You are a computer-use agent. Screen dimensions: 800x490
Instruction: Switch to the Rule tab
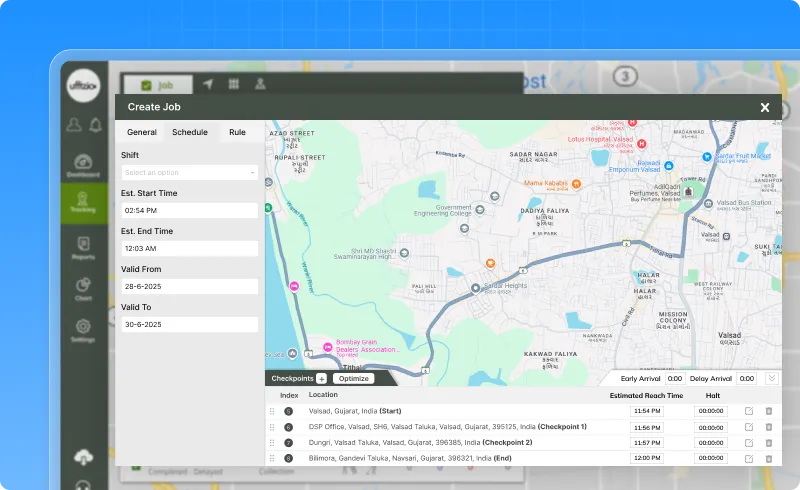tap(237, 132)
